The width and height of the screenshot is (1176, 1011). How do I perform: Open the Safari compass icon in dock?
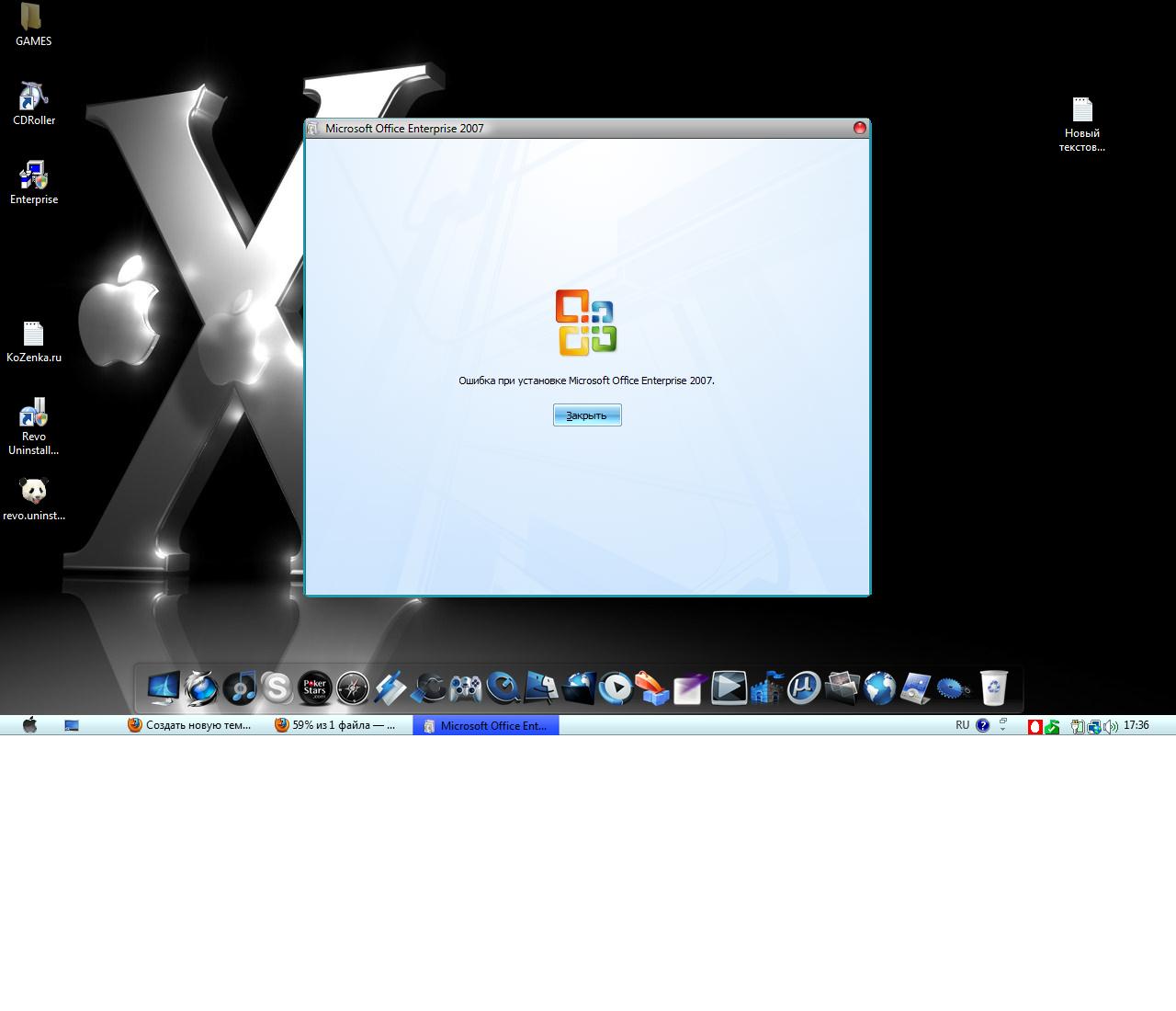tap(353, 687)
